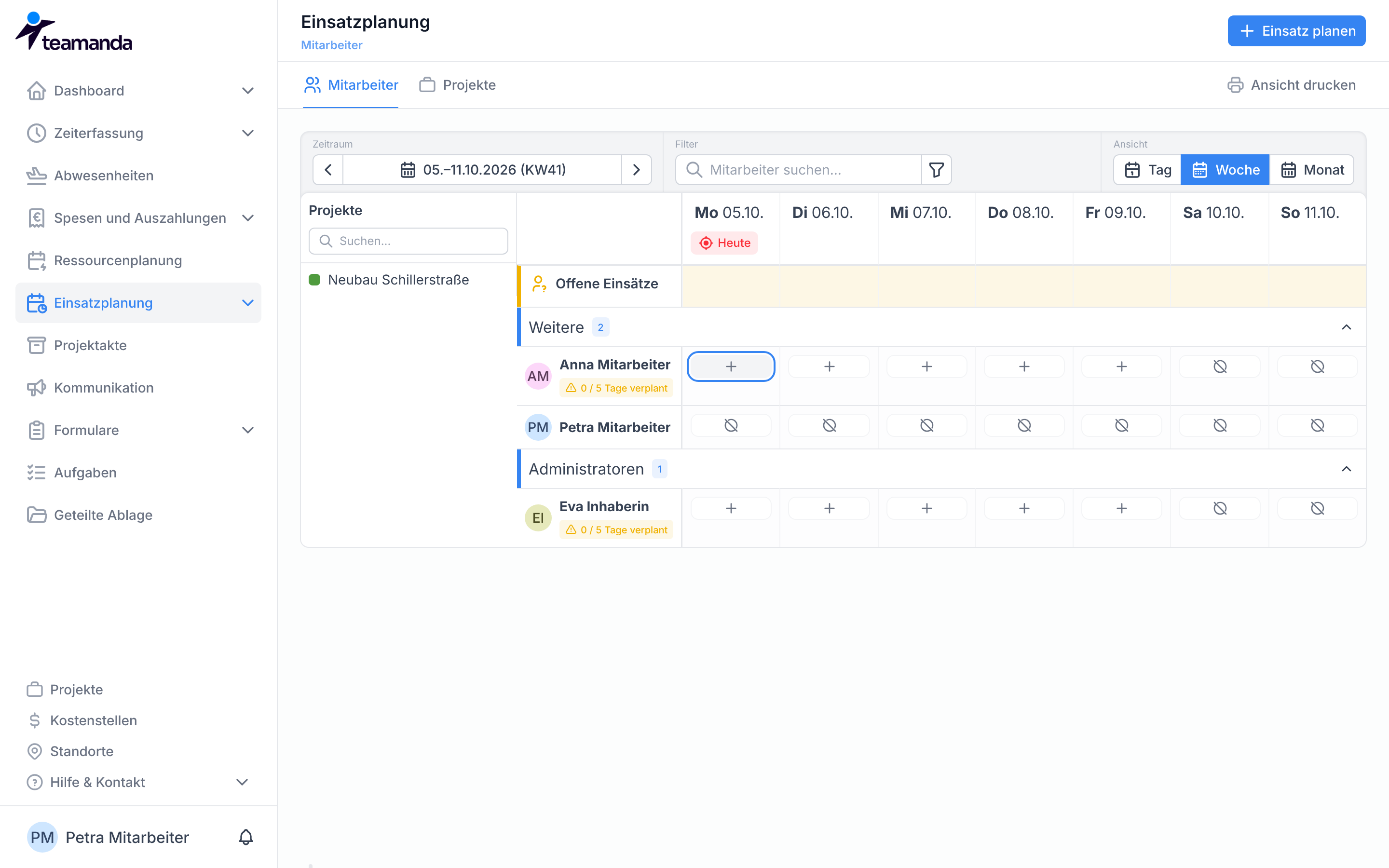Expand the Dashboard menu chevron
This screenshot has width=1389, height=868.
[247, 91]
